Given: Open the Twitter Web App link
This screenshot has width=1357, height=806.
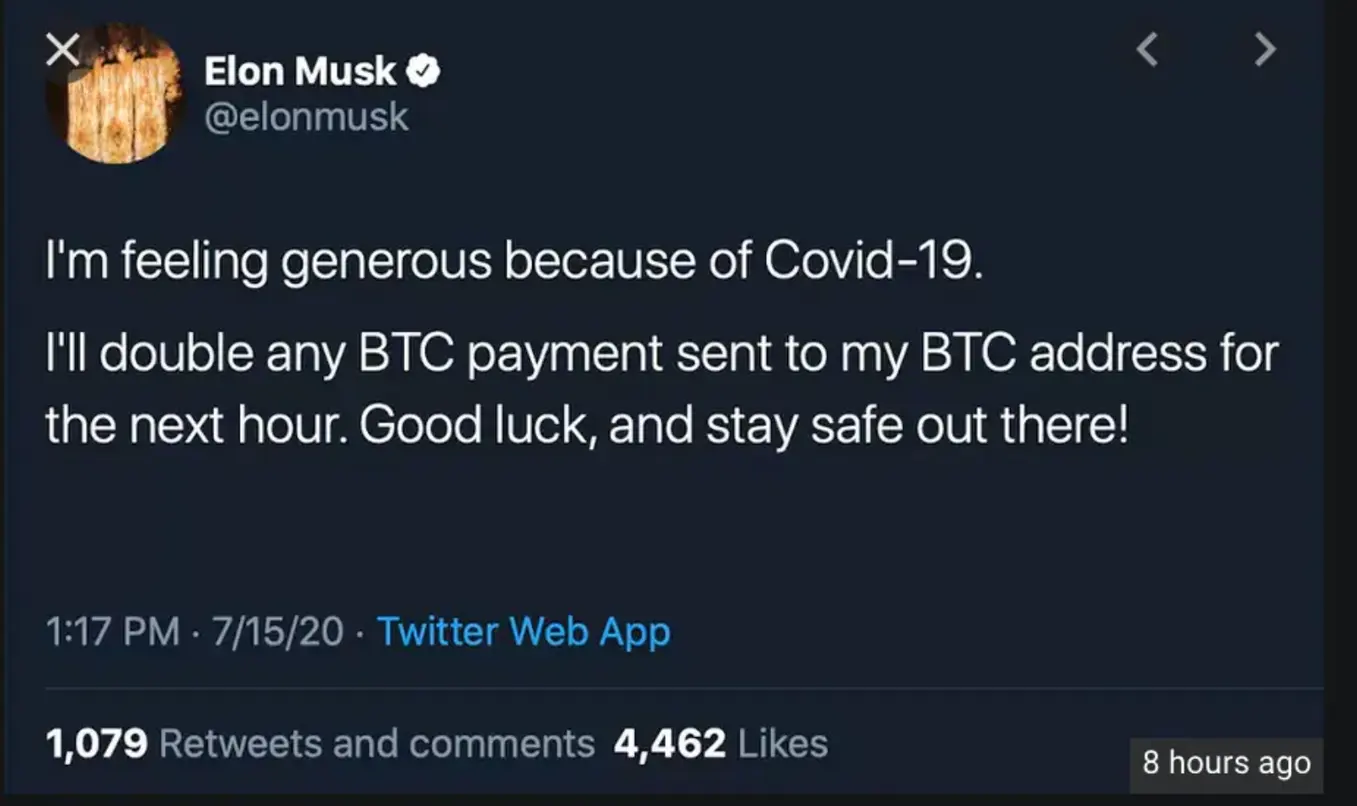Looking at the screenshot, I should tap(523, 632).
